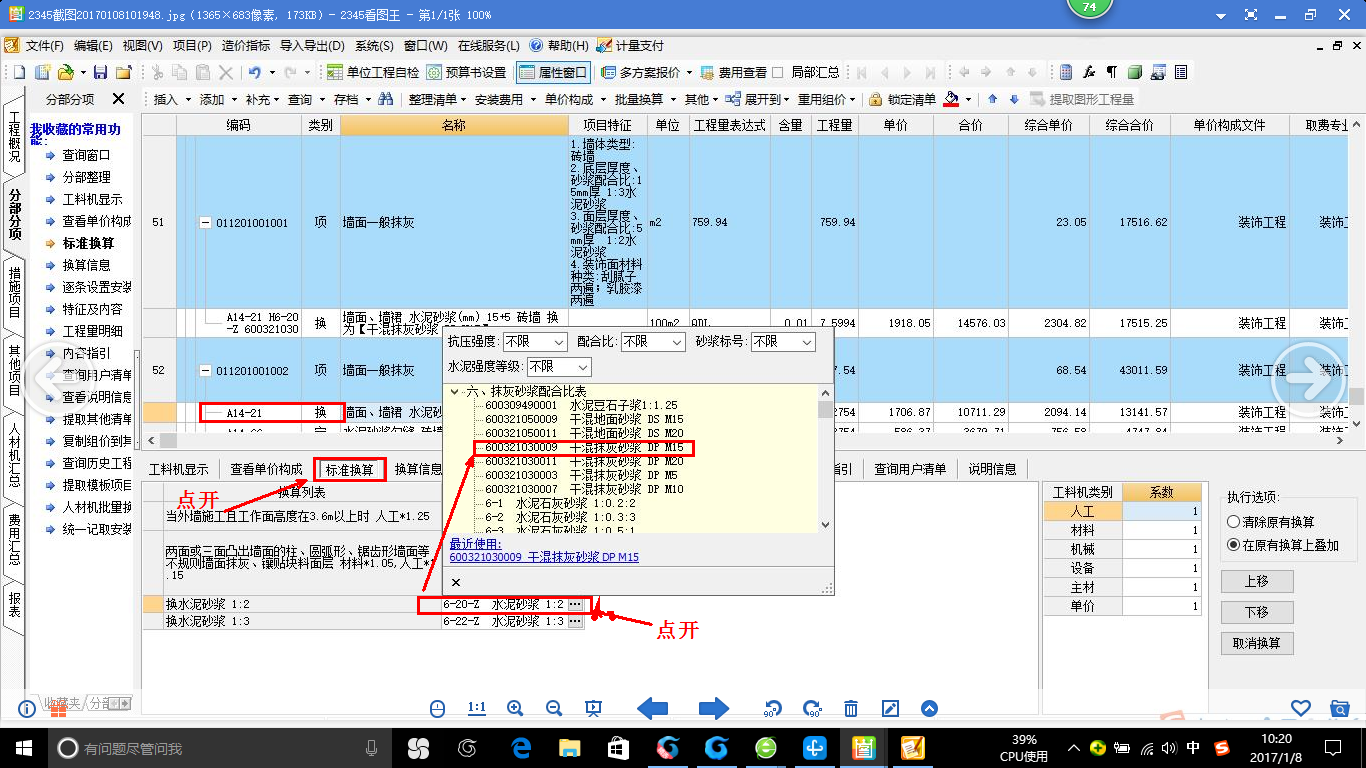The width and height of the screenshot is (1366, 768).
Task: Click the zoom in magnifier icon
Action: pos(515,708)
